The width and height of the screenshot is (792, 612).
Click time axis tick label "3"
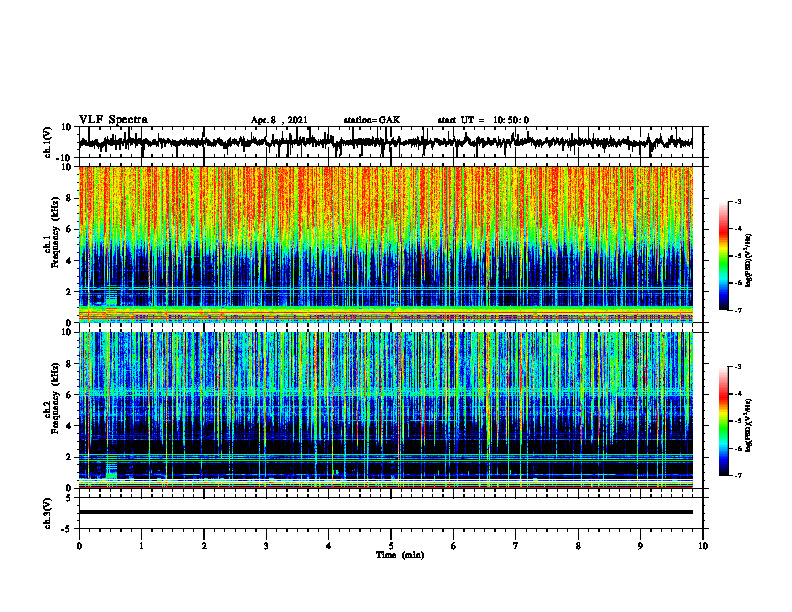point(266,546)
